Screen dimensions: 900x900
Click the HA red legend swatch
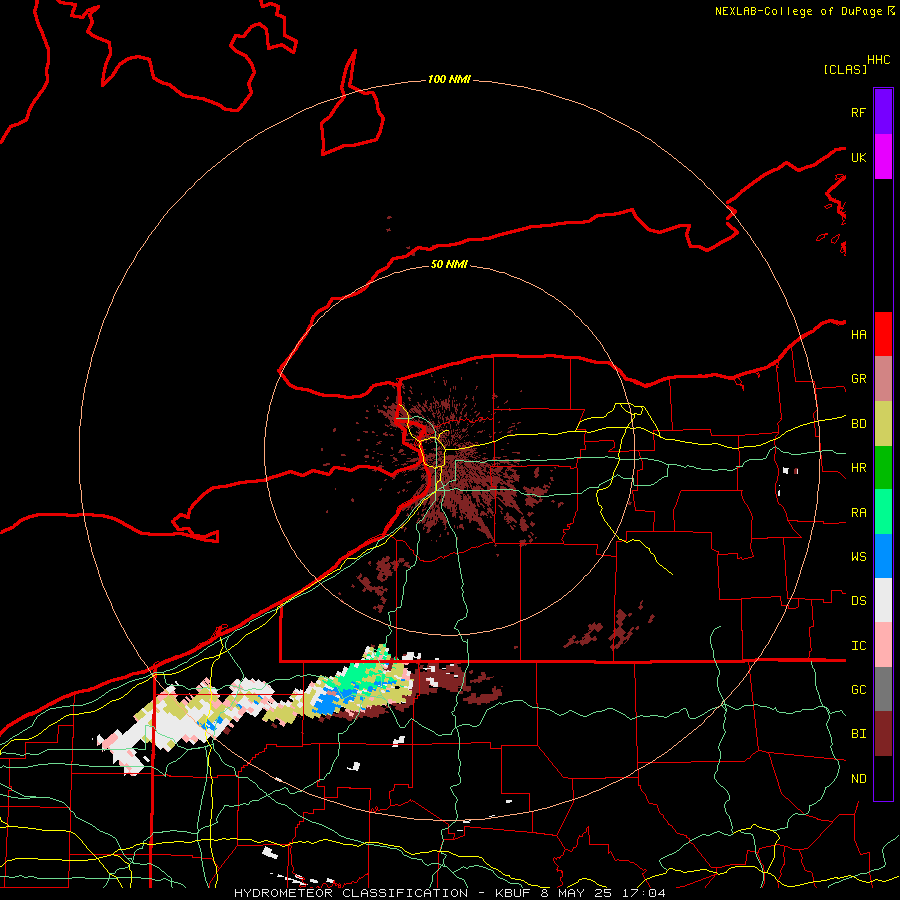tap(883, 334)
